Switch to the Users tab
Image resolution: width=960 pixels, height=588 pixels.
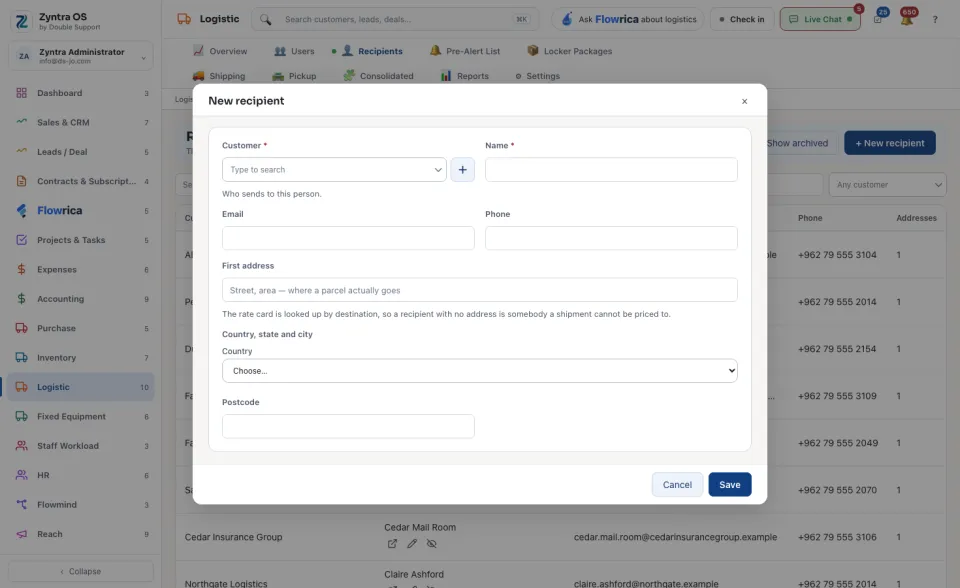294,51
